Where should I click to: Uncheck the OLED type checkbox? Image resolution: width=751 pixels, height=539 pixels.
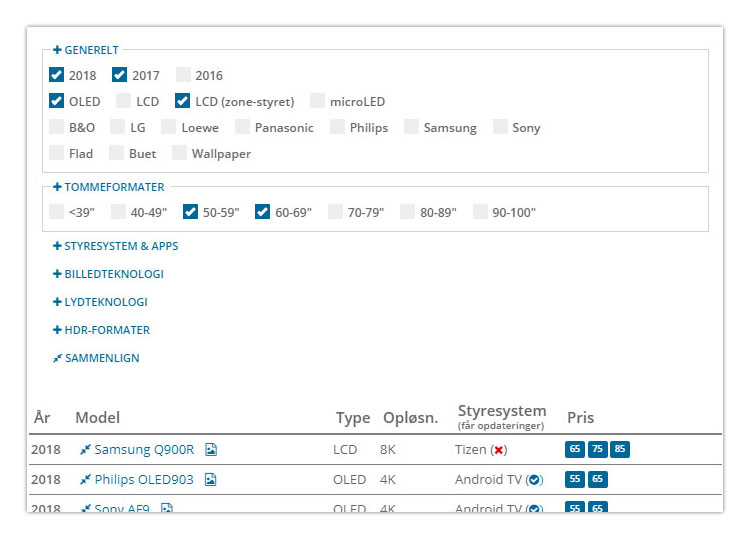click(x=57, y=101)
